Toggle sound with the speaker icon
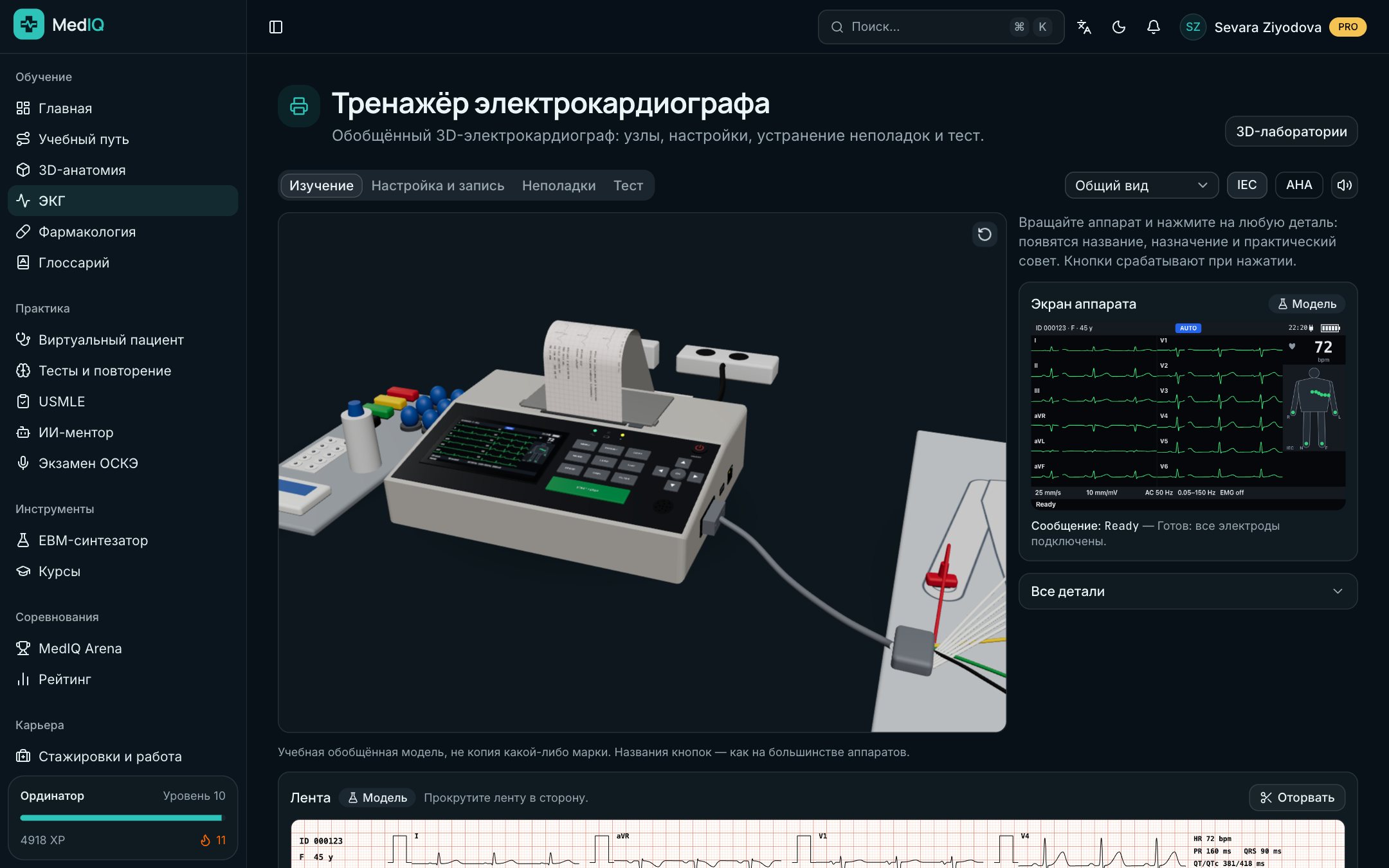This screenshot has width=1389, height=868. (x=1344, y=185)
